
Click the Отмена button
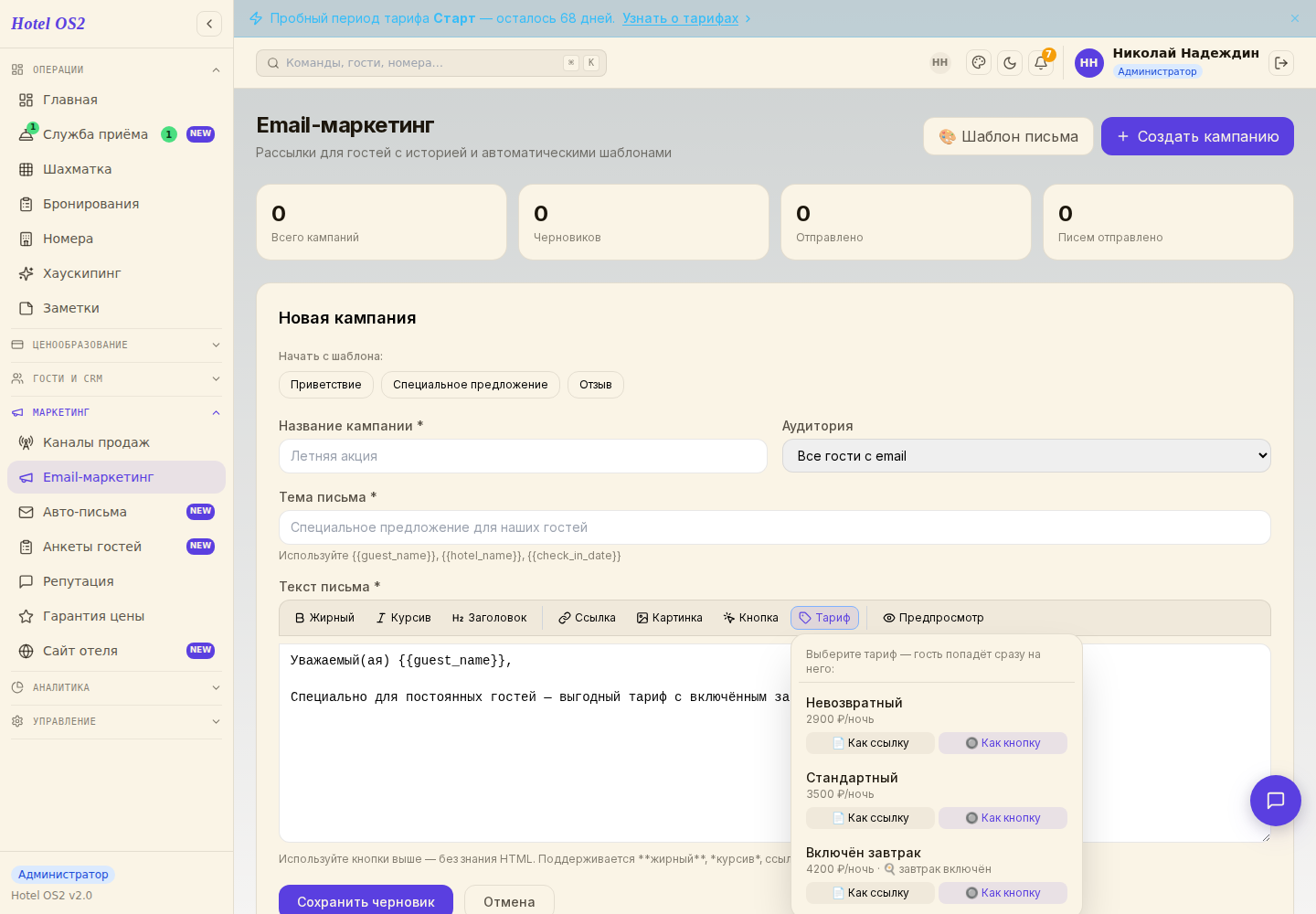[x=509, y=901]
